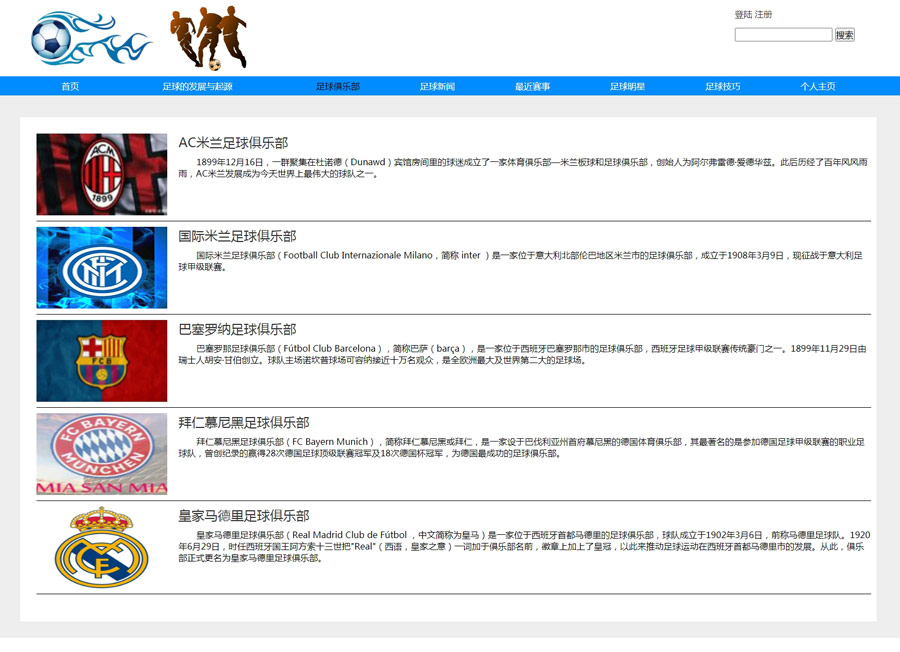Image resolution: width=900 pixels, height=652 pixels.
Task: Open the 足球技巧 nav item
Action: [x=723, y=86]
